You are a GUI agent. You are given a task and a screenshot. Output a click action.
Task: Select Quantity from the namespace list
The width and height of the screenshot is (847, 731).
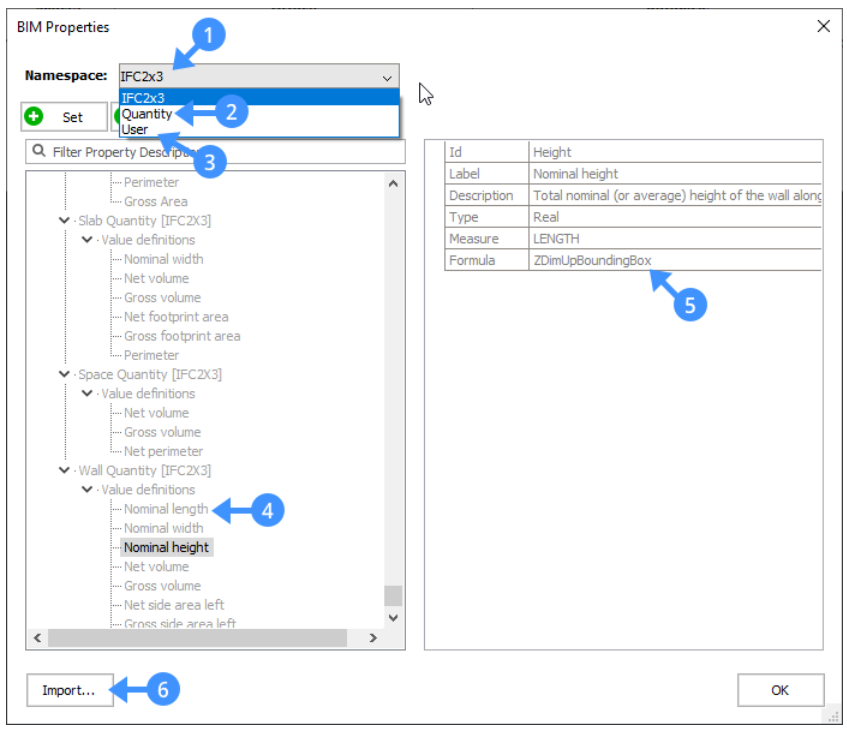click(x=147, y=114)
